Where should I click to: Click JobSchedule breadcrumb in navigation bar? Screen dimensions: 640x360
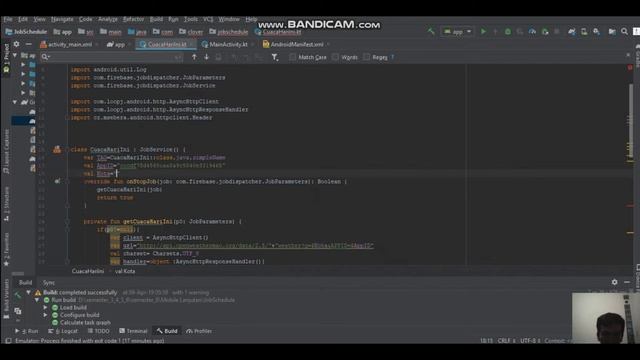pyautogui.click(x=27, y=31)
